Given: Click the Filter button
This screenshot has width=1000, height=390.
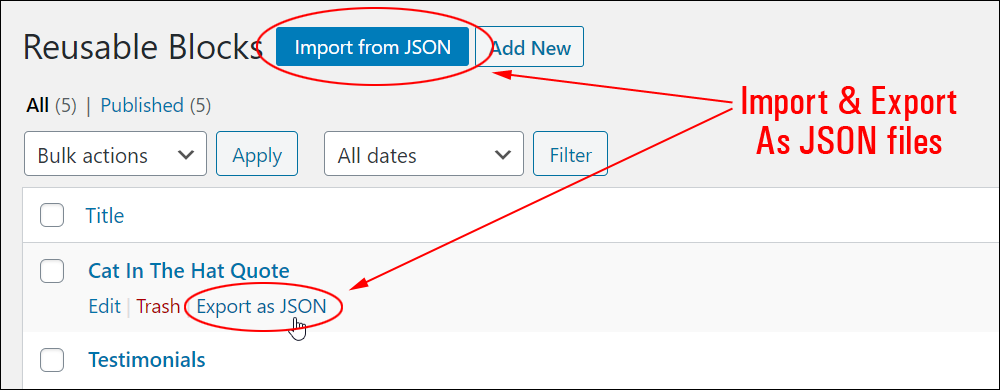Looking at the screenshot, I should [x=570, y=154].
